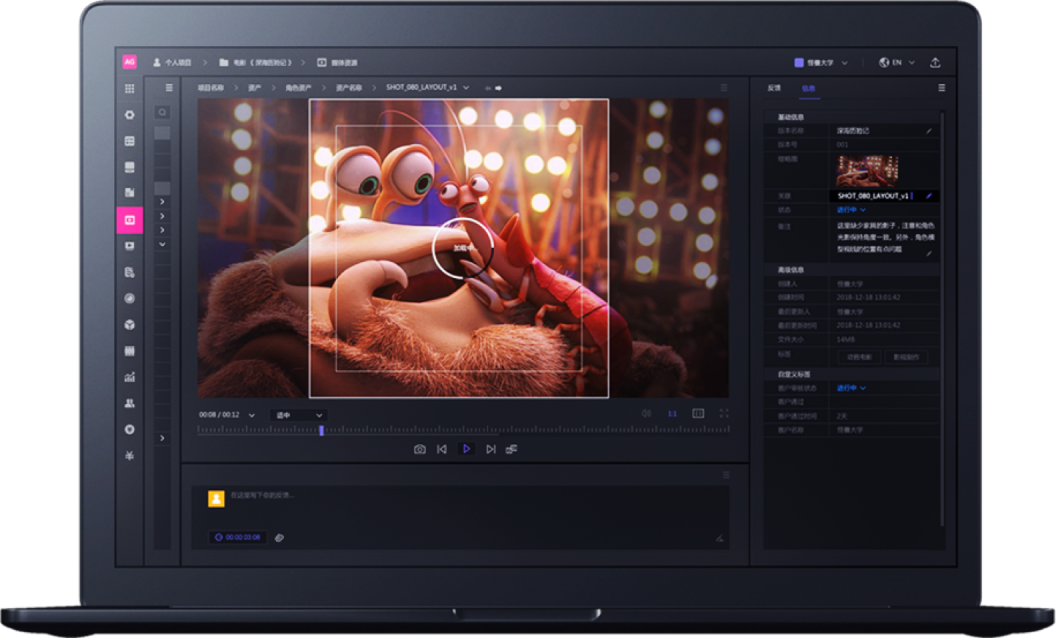This screenshot has width=1056, height=638.
Task: Click the upload icon in the top bar
Action: 935,62
